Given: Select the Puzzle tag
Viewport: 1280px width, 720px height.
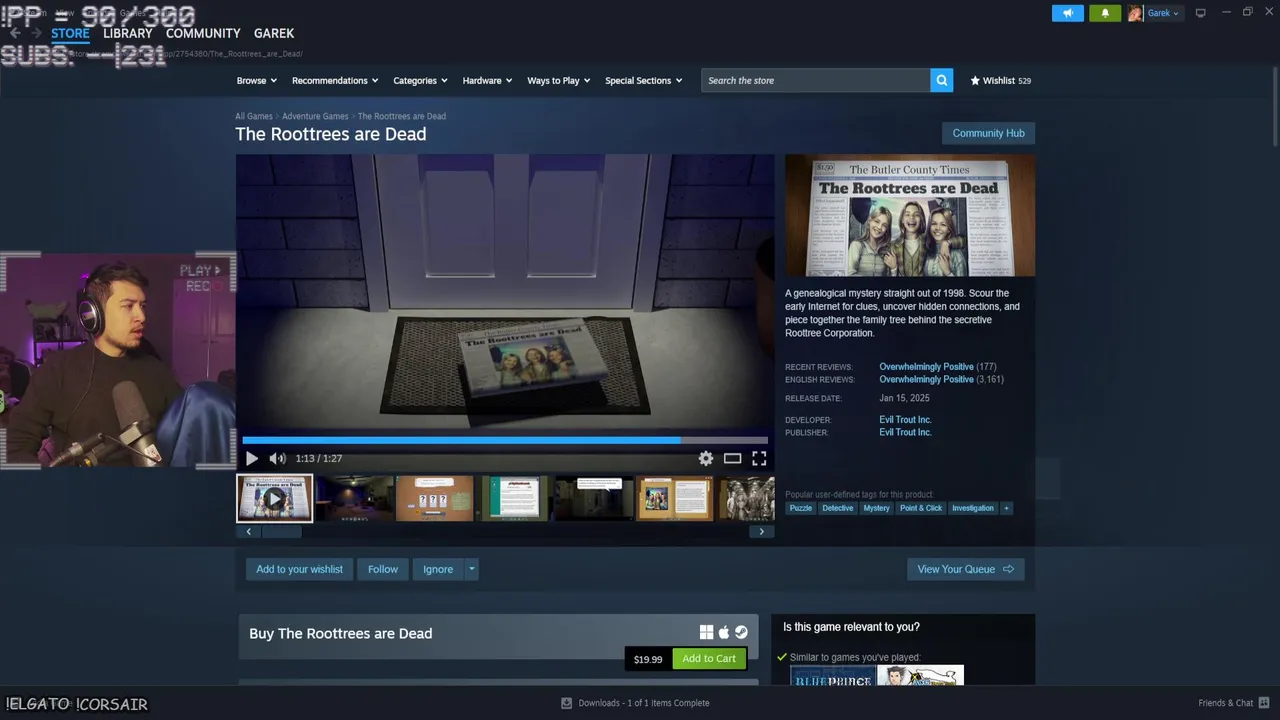Looking at the screenshot, I should [x=801, y=508].
